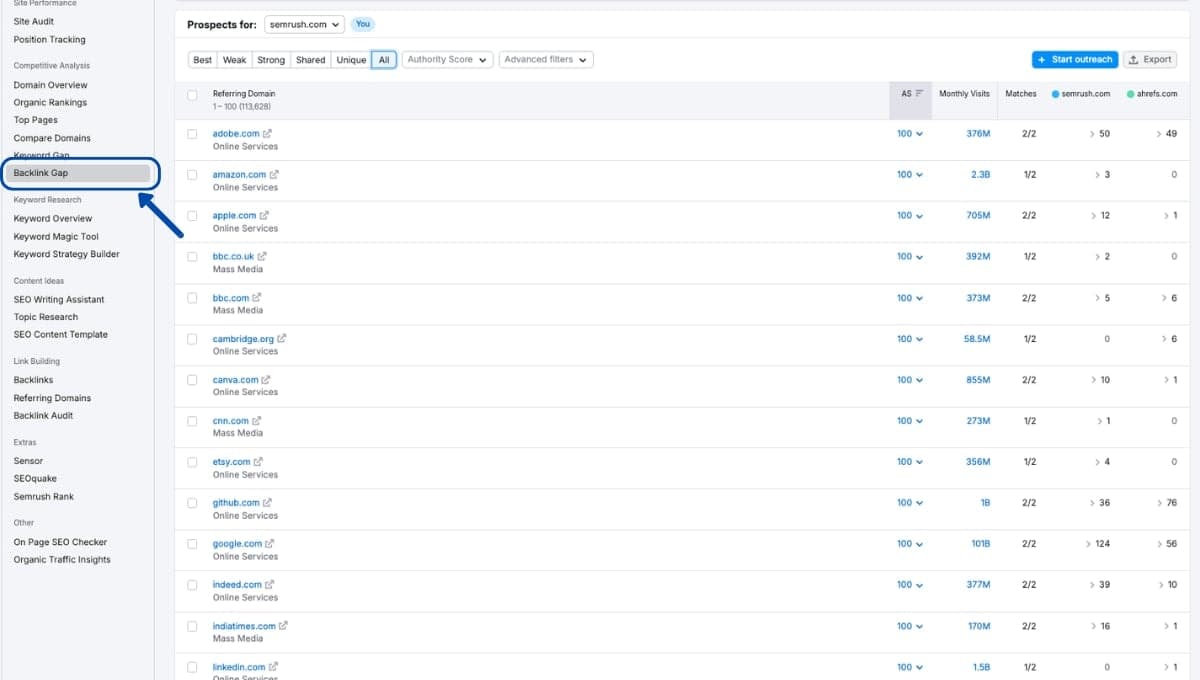Check the adobe.com row checkbox
The width and height of the screenshot is (1200, 680).
192,134
